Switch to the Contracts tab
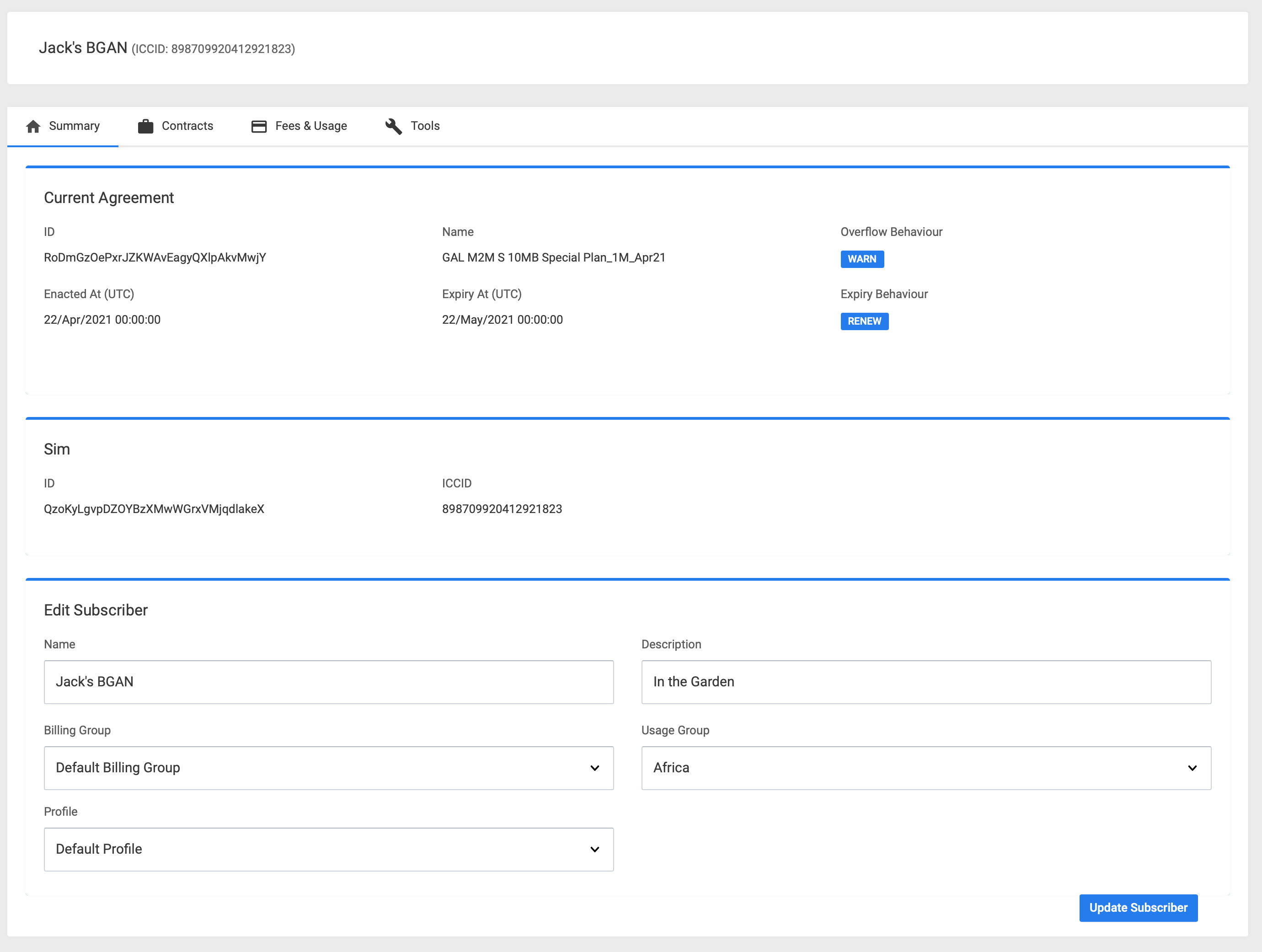Viewport: 1262px width, 952px height. [187, 126]
